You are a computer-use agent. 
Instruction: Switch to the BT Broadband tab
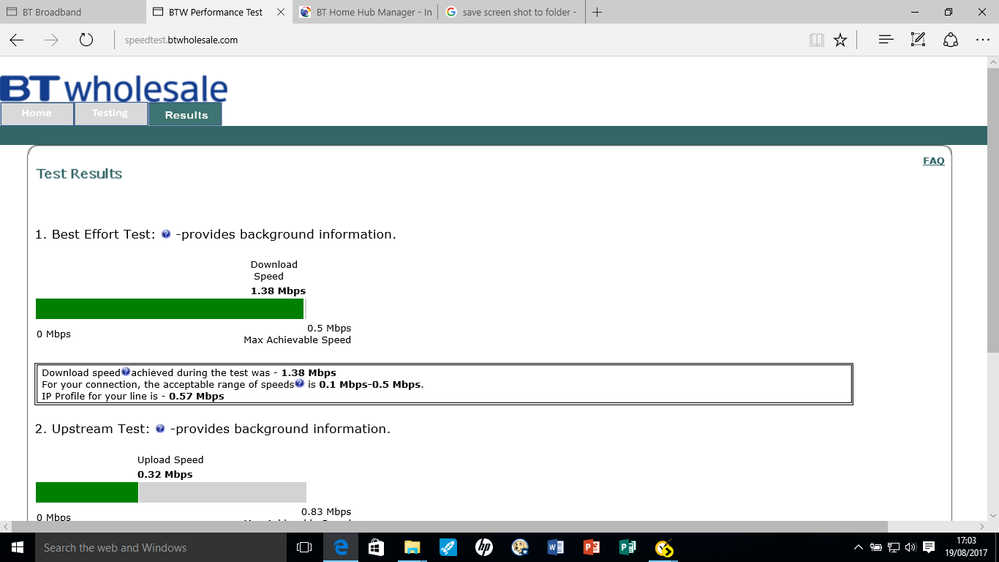pyautogui.click(x=73, y=12)
